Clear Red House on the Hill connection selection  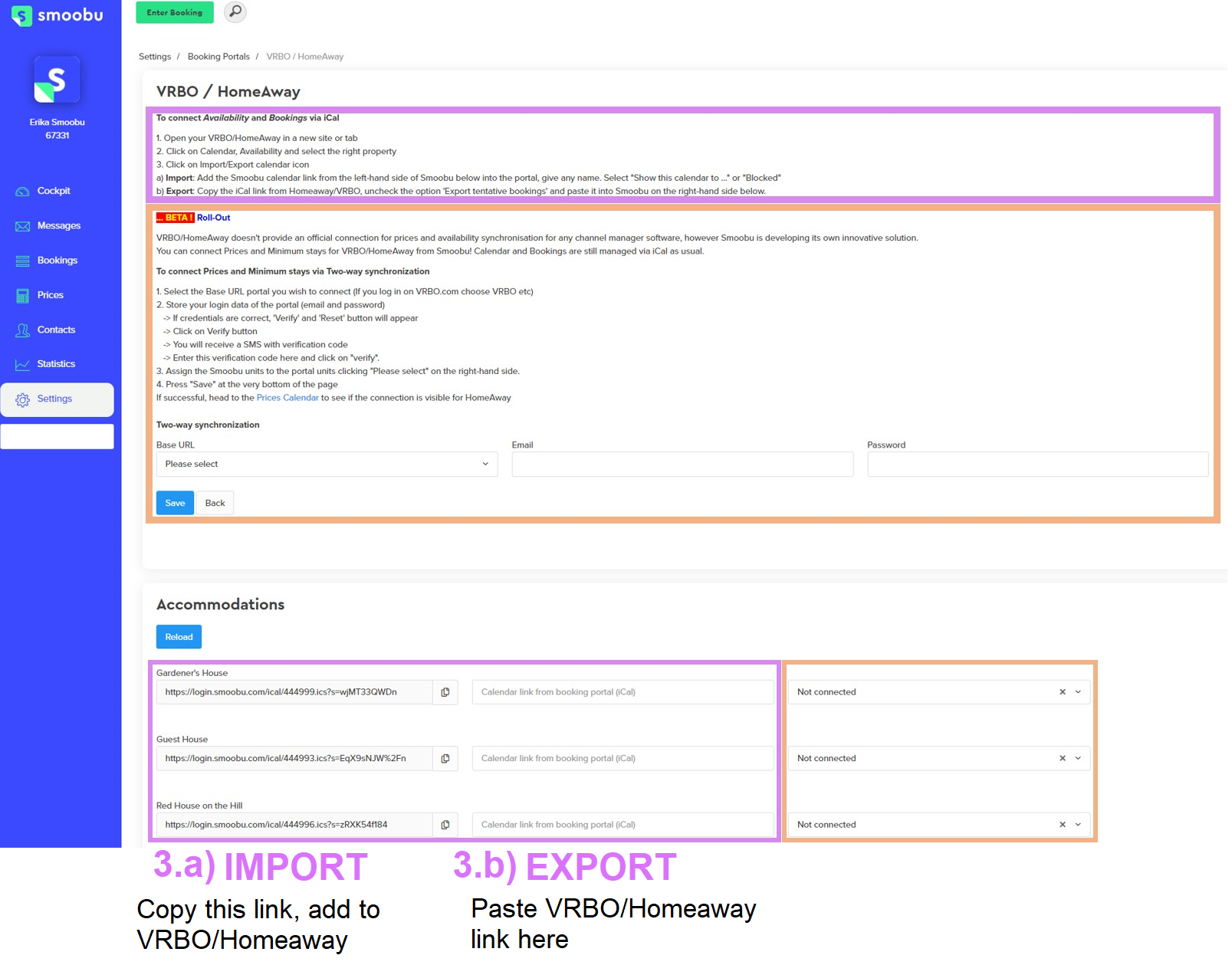[1063, 826]
